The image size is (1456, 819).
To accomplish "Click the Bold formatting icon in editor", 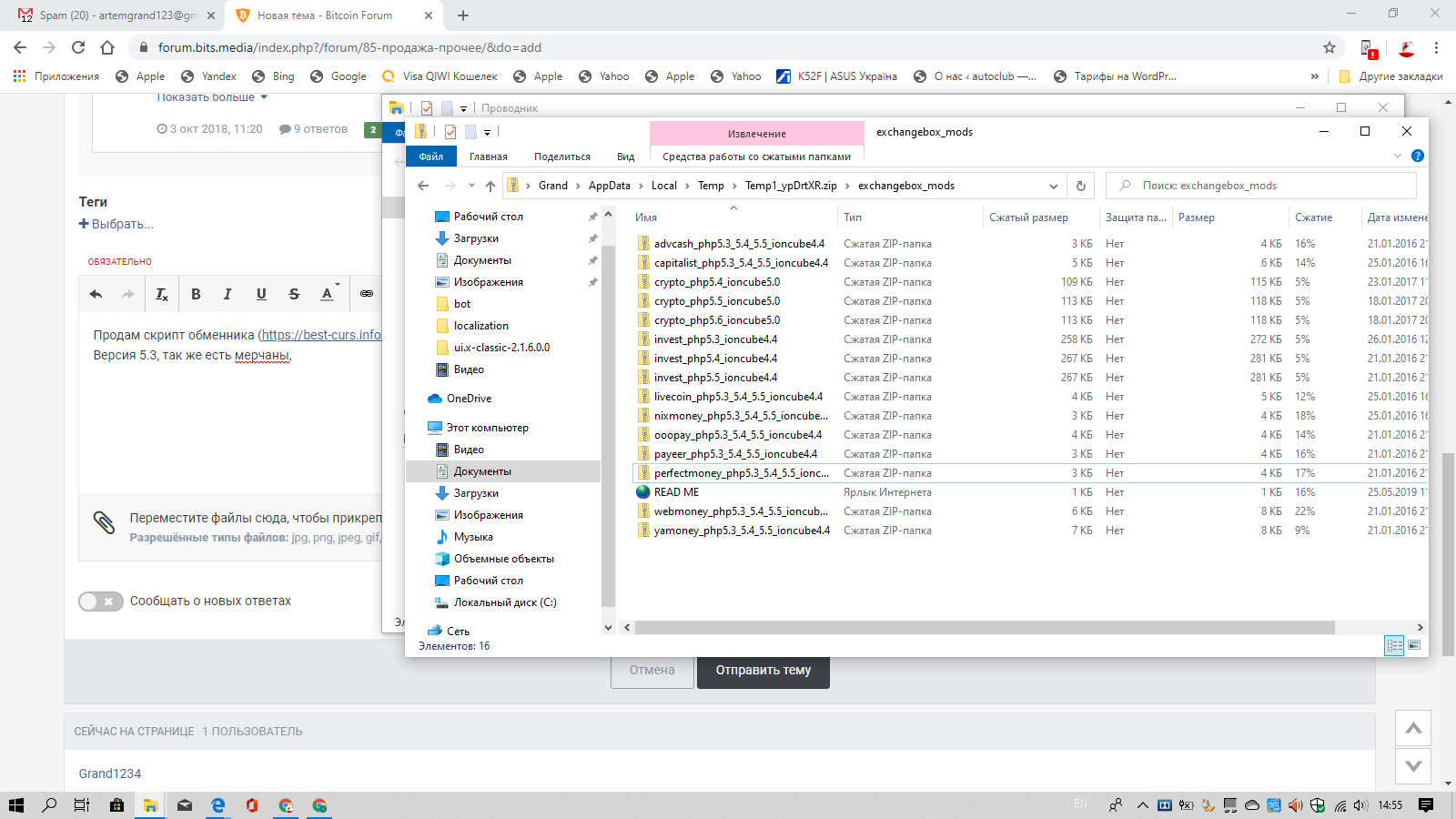I will (196, 294).
